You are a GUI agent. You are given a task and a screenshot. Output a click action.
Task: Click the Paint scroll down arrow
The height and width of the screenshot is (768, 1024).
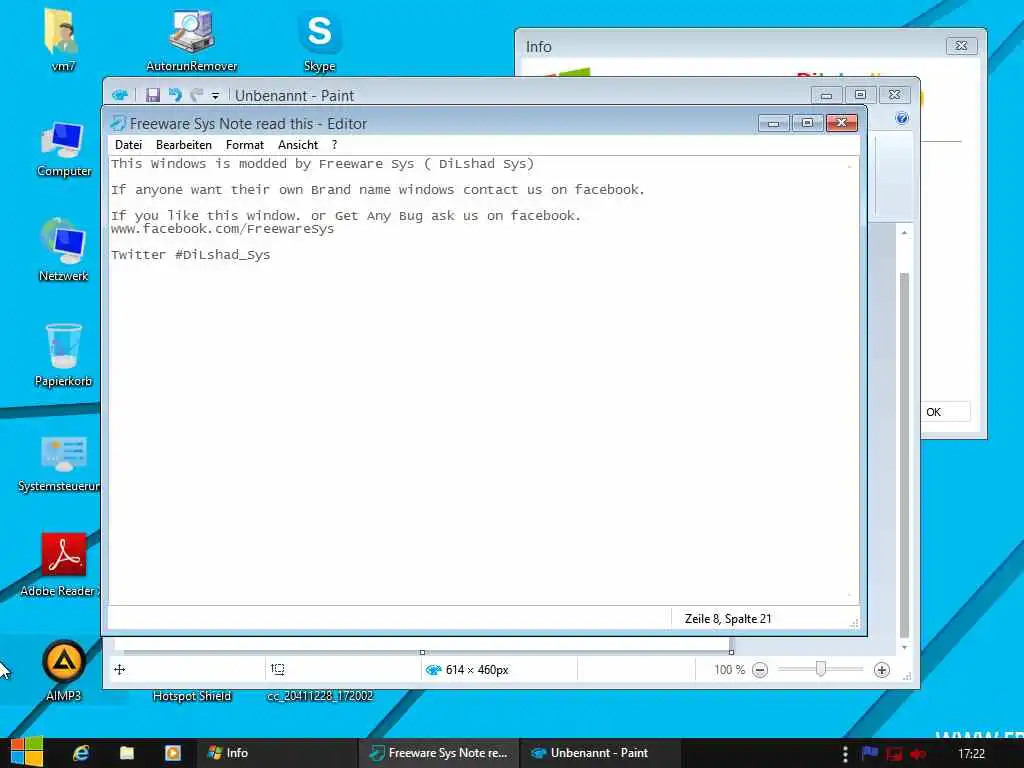904,647
